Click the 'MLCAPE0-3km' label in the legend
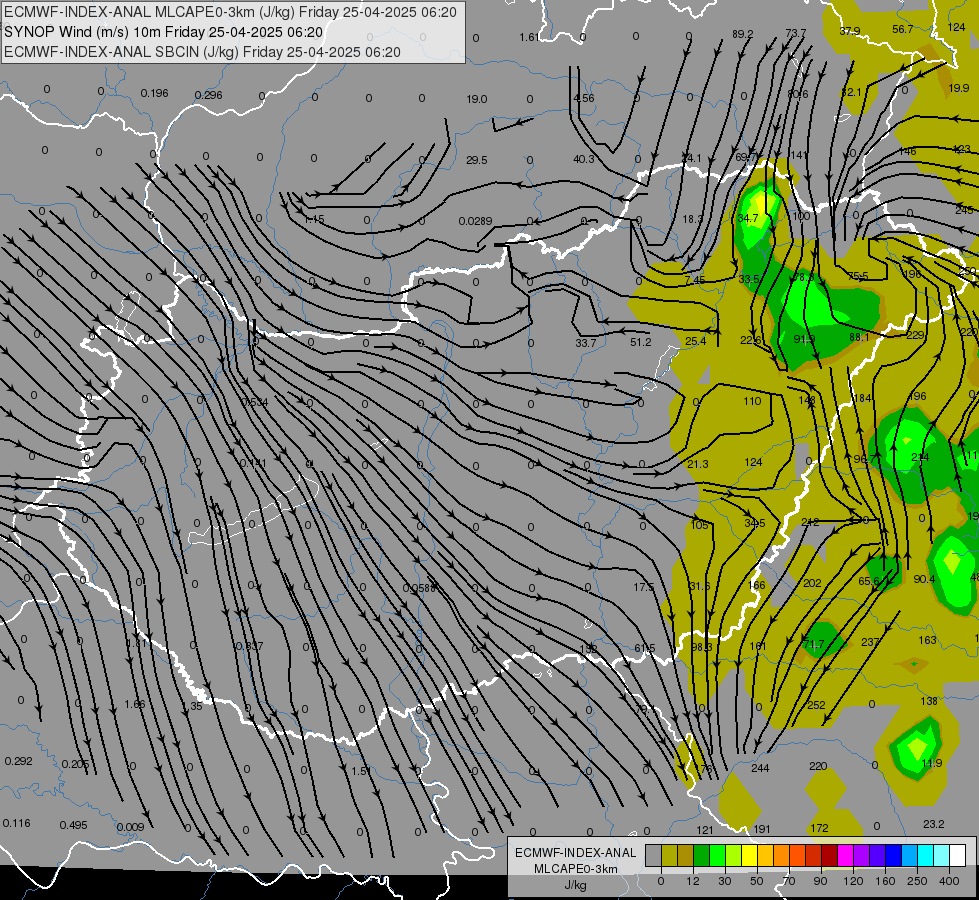Image resolution: width=979 pixels, height=900 pixels. [x=575, y=869]
